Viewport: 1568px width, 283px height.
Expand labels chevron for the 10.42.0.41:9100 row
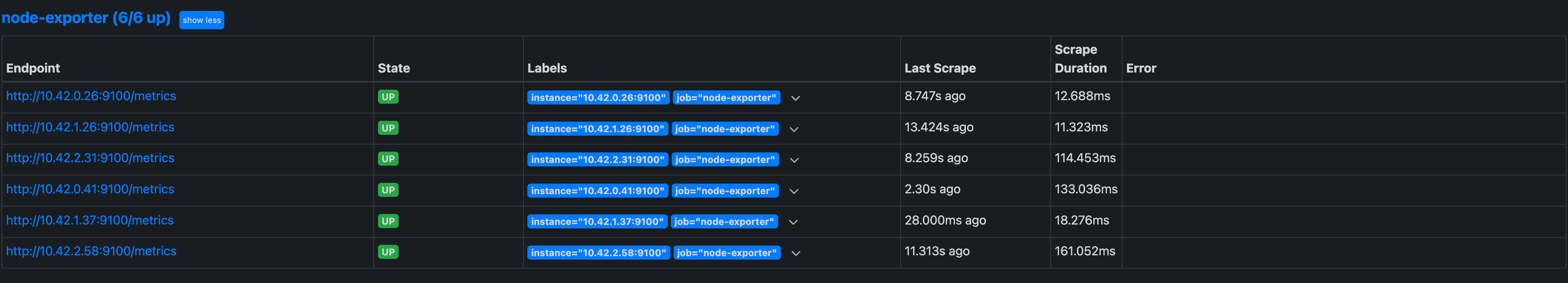[794, 191]
